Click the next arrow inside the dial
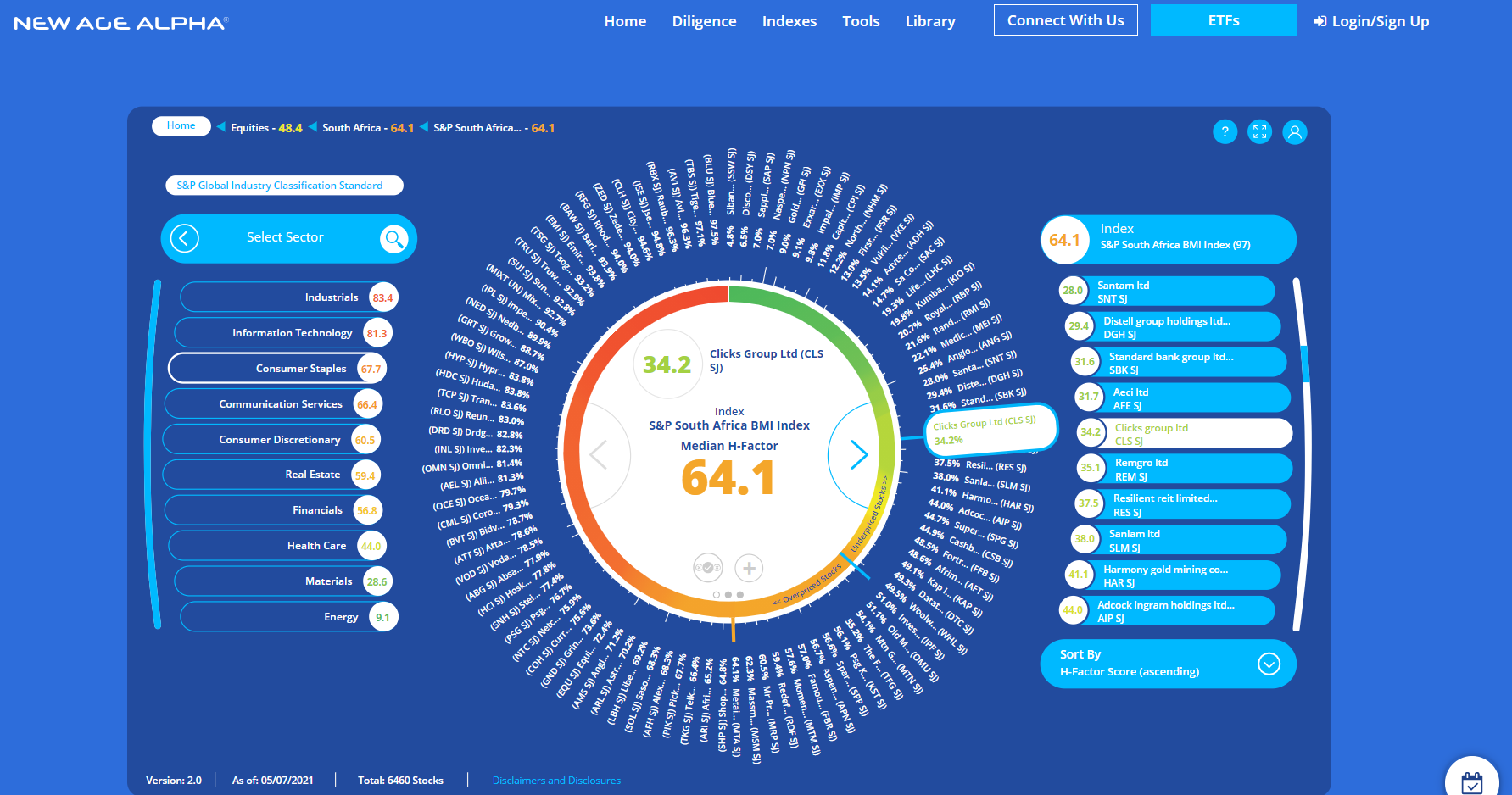This screenshot has height=795, width=1512. pyautogui.click(x=859, y=455)
